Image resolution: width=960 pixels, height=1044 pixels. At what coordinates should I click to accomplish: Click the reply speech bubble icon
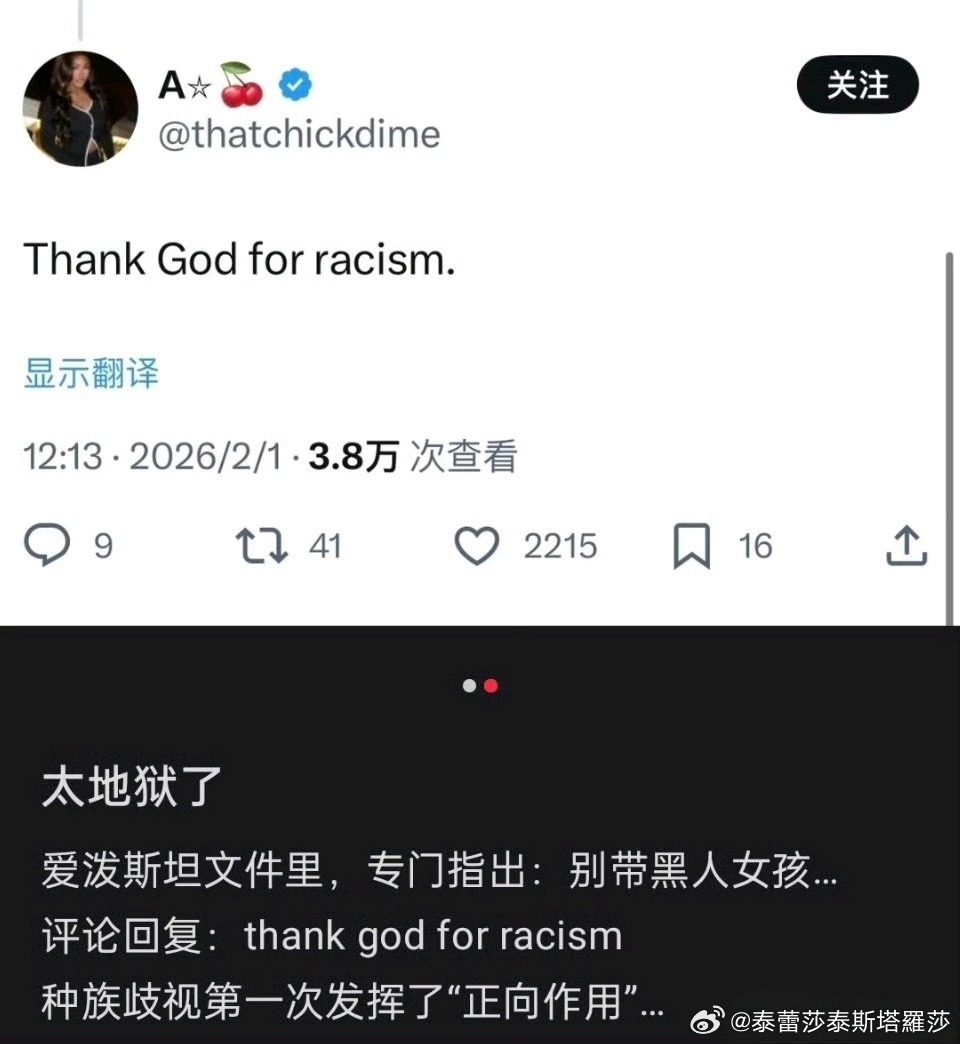click(x=47, y=545)
